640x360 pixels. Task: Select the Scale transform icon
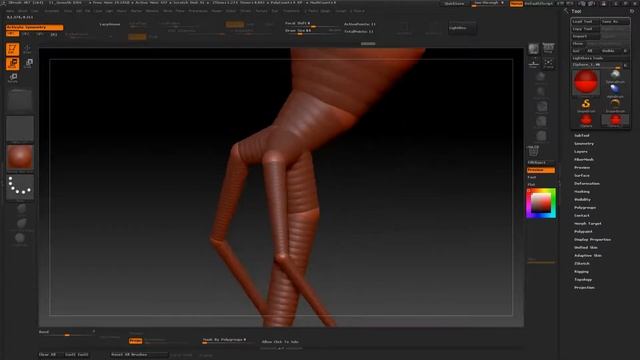pyautogui.click(x=29, y=63)
